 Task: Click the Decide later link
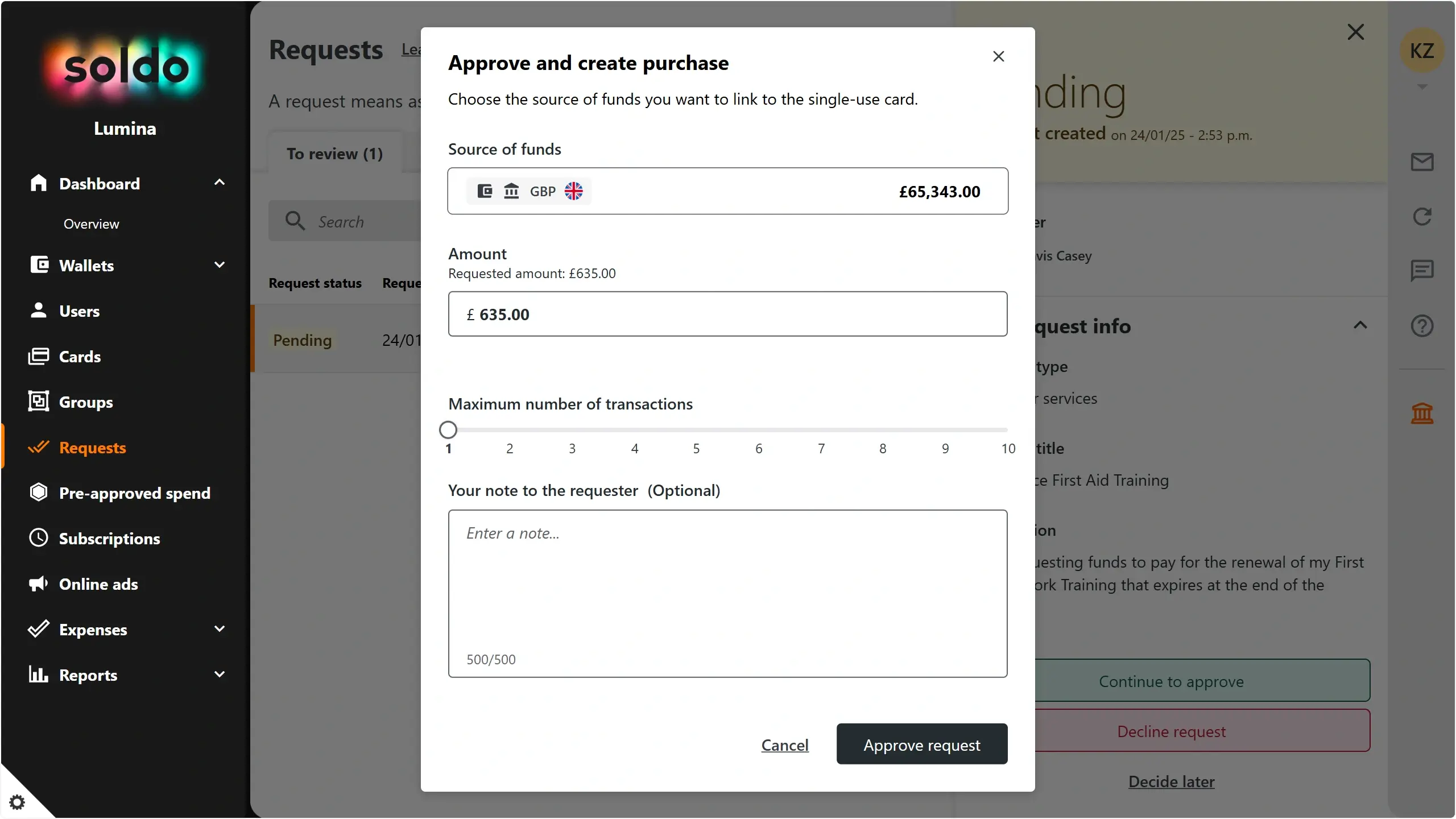[x=1171, y=781]
